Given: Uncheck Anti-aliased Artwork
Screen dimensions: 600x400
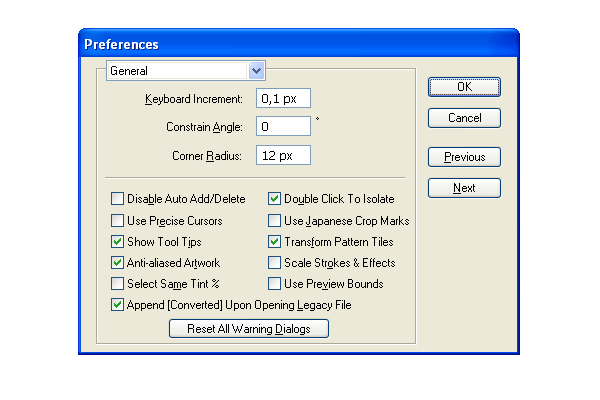Looking at the screenshot, I should tap(117, 263).
